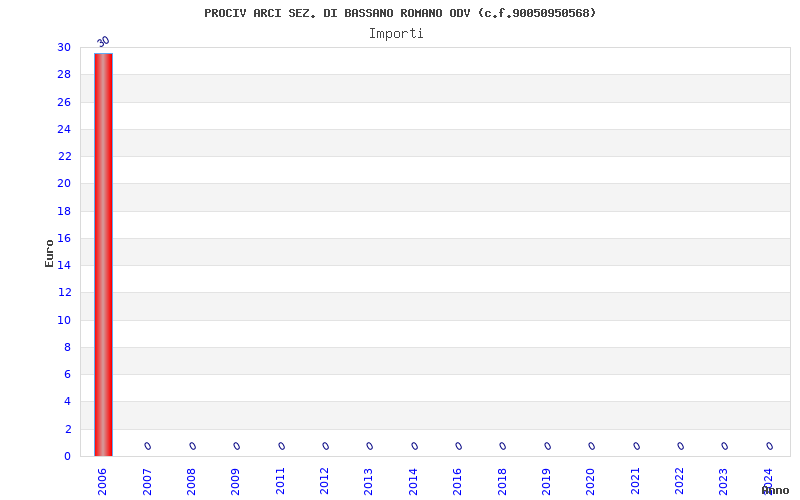
Task: Click the x-axis year label 2009
Action: click(x=236, y=482)
